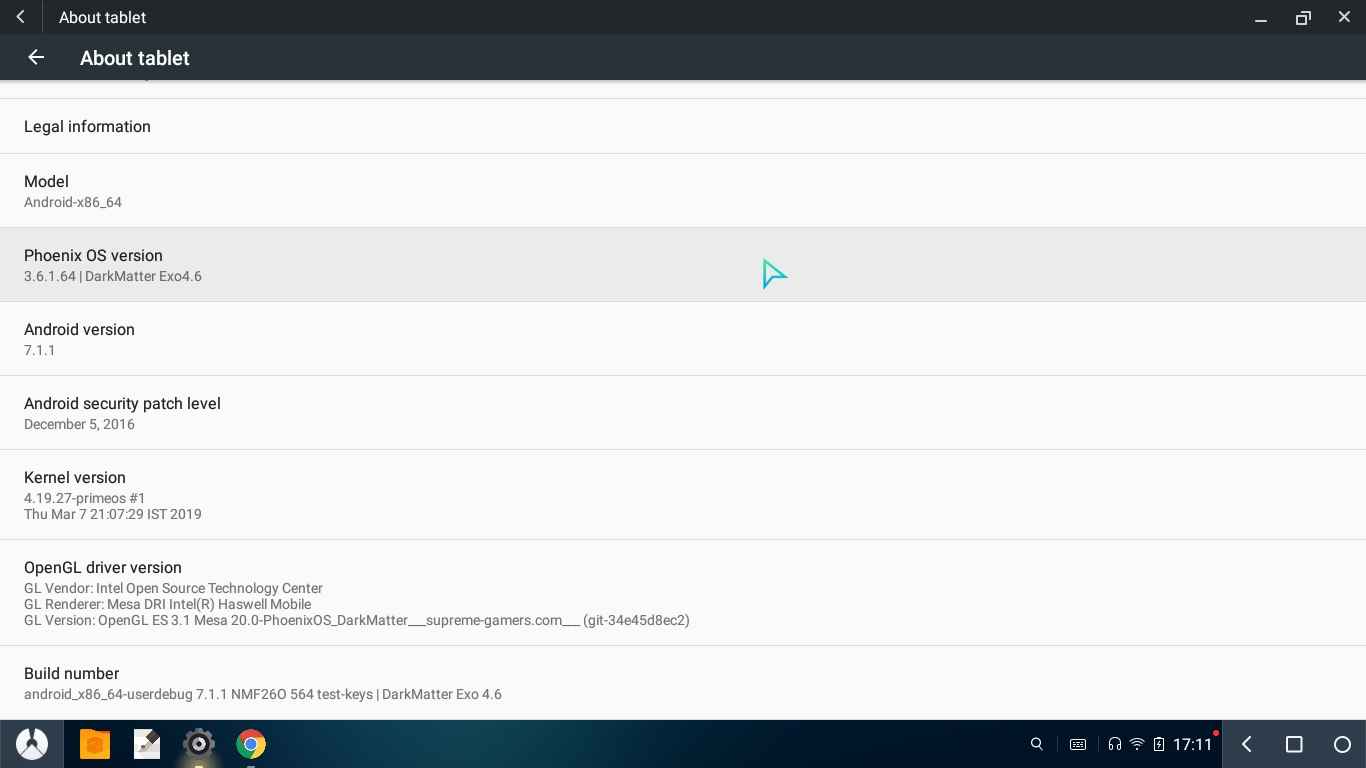Check the battery status icon

[x=1159, y=744]
